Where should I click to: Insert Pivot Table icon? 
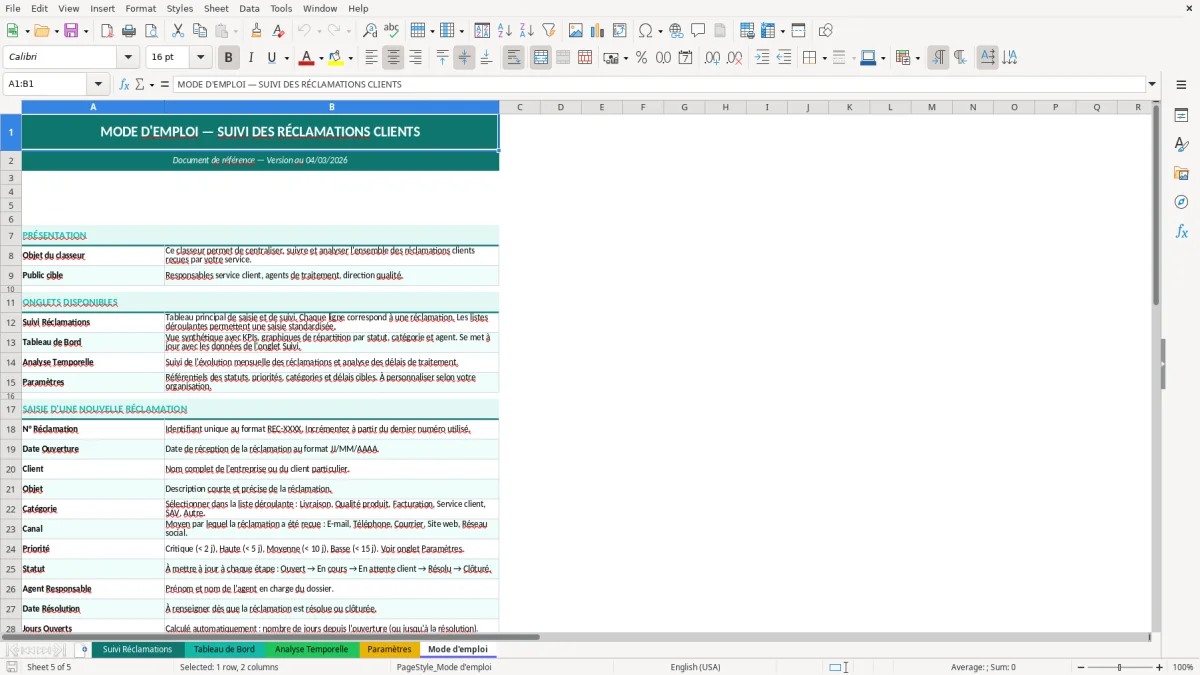tap(620, 31)
